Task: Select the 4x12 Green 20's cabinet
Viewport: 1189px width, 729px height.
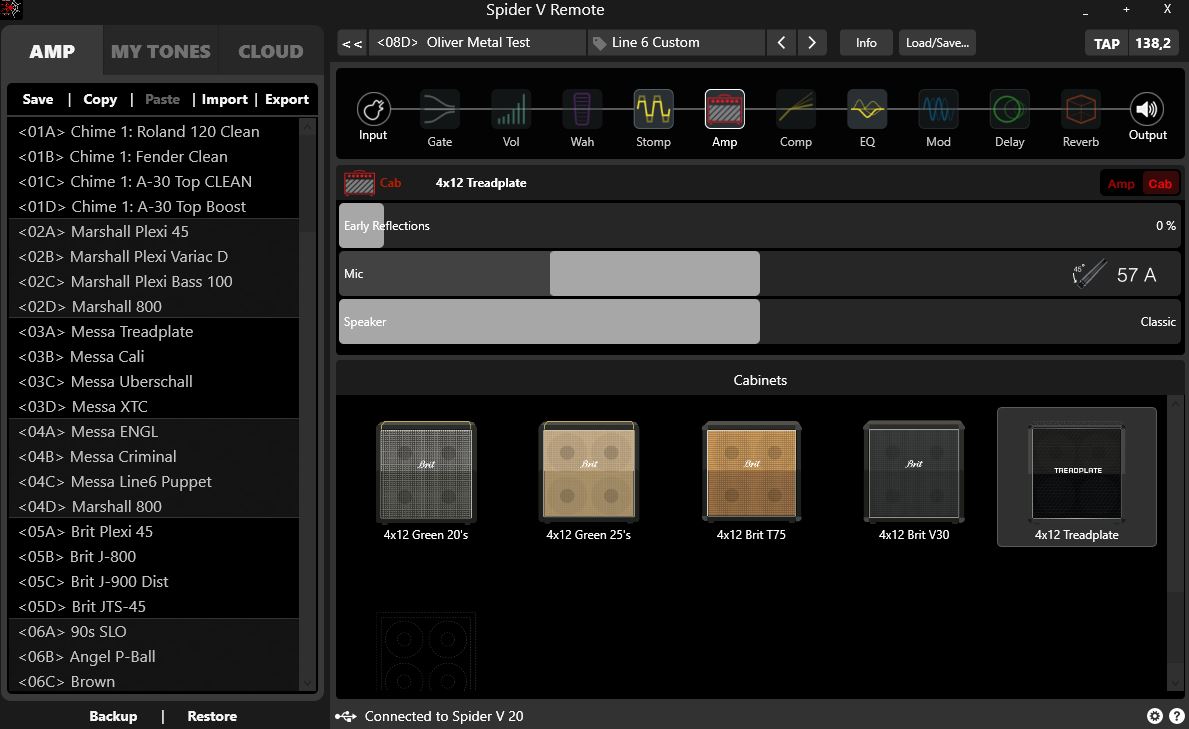Action: tap(426, 481)
